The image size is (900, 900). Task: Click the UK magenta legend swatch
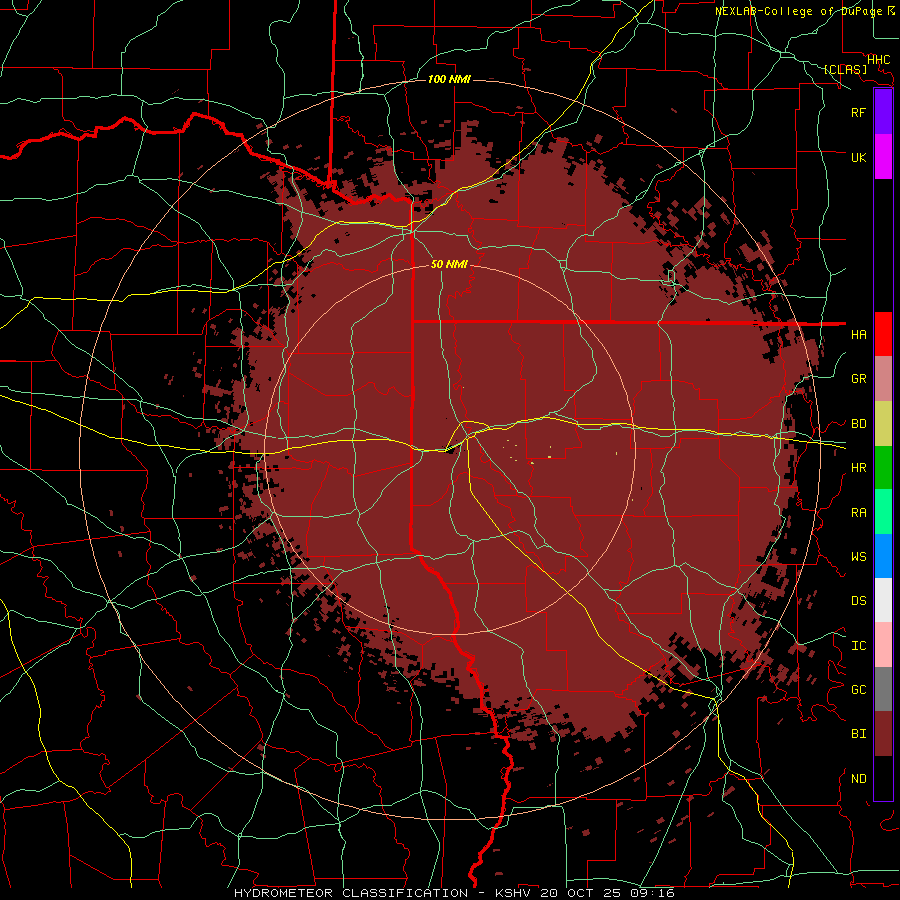[883, 157]
